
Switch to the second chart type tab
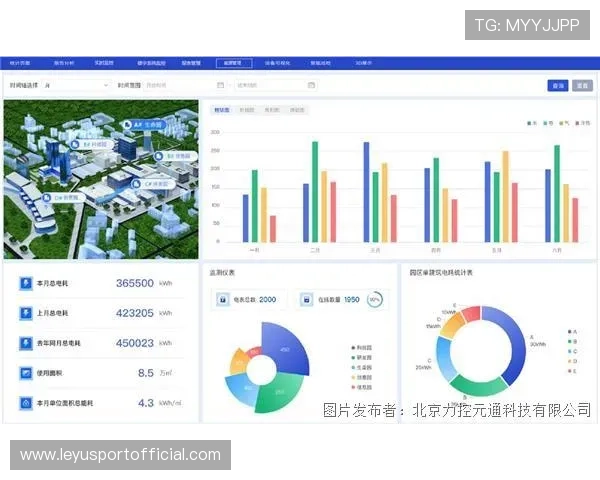pos(247,109)
